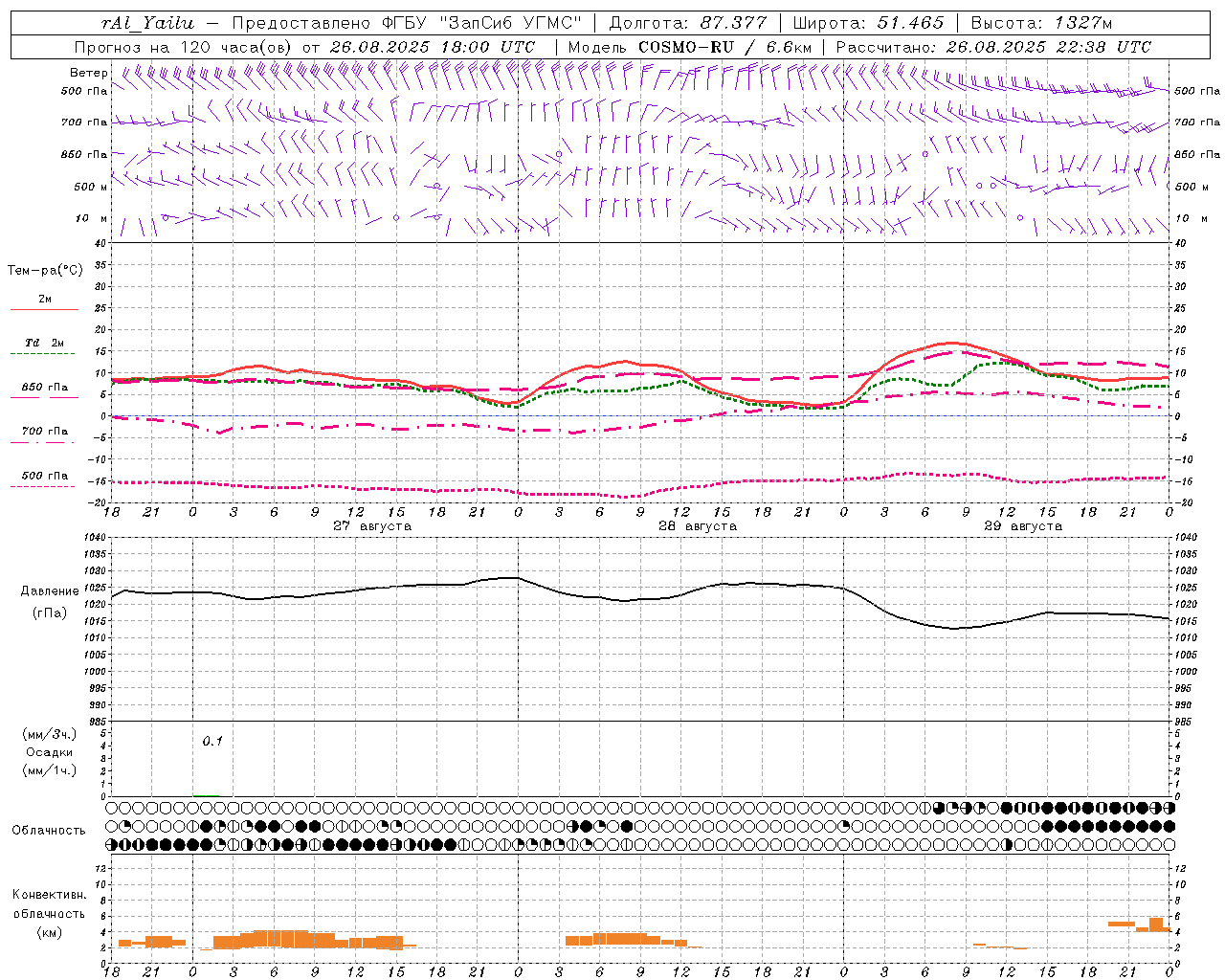Click the 0.1 precipitation value
Viewport: 1225px width, 980px height.
pyautogui.click(x=212, y=742)
